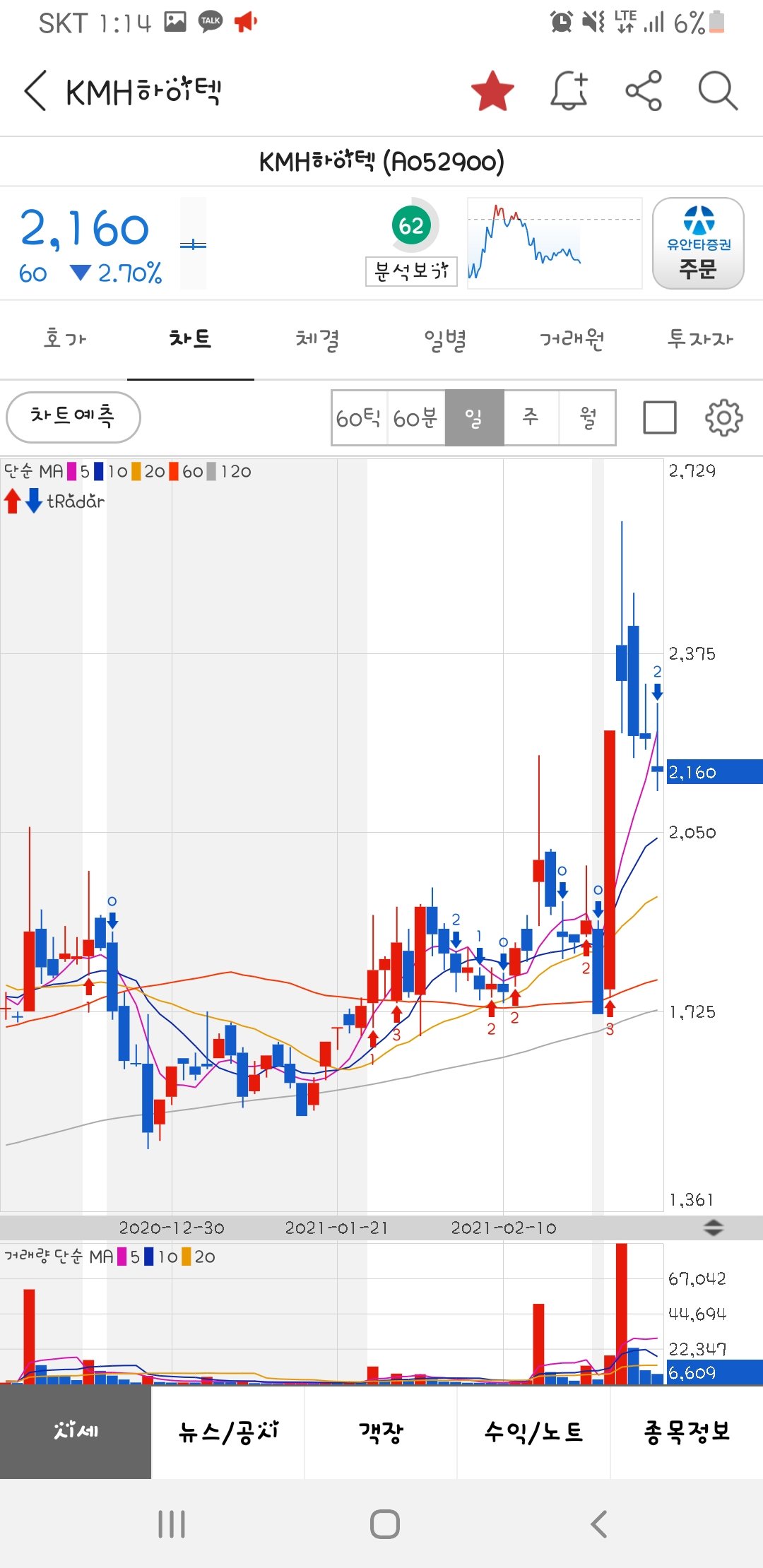
Task: Tap the share icon
Action: [644, 91]
